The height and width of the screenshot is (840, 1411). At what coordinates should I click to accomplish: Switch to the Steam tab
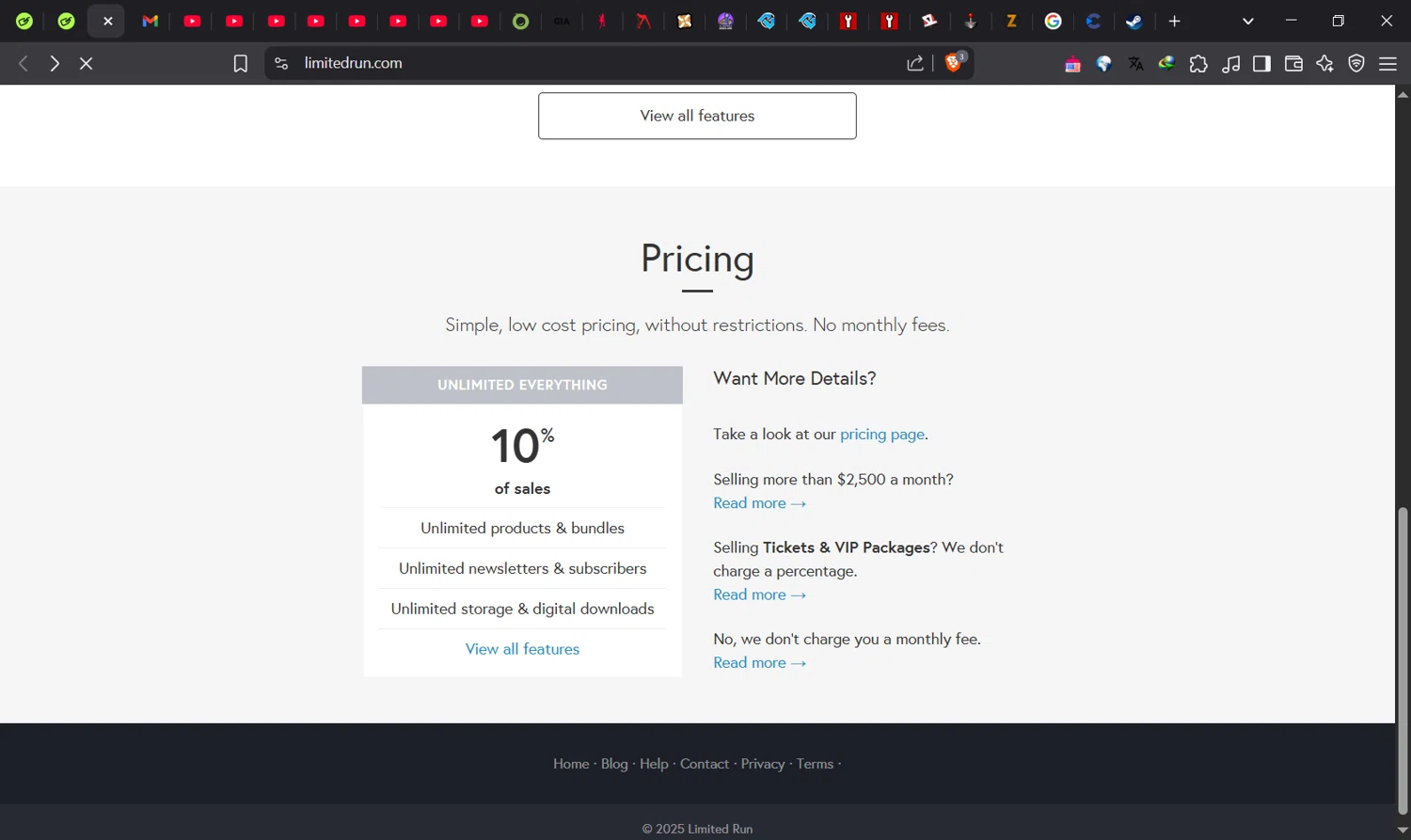(x=1134, y=21)
